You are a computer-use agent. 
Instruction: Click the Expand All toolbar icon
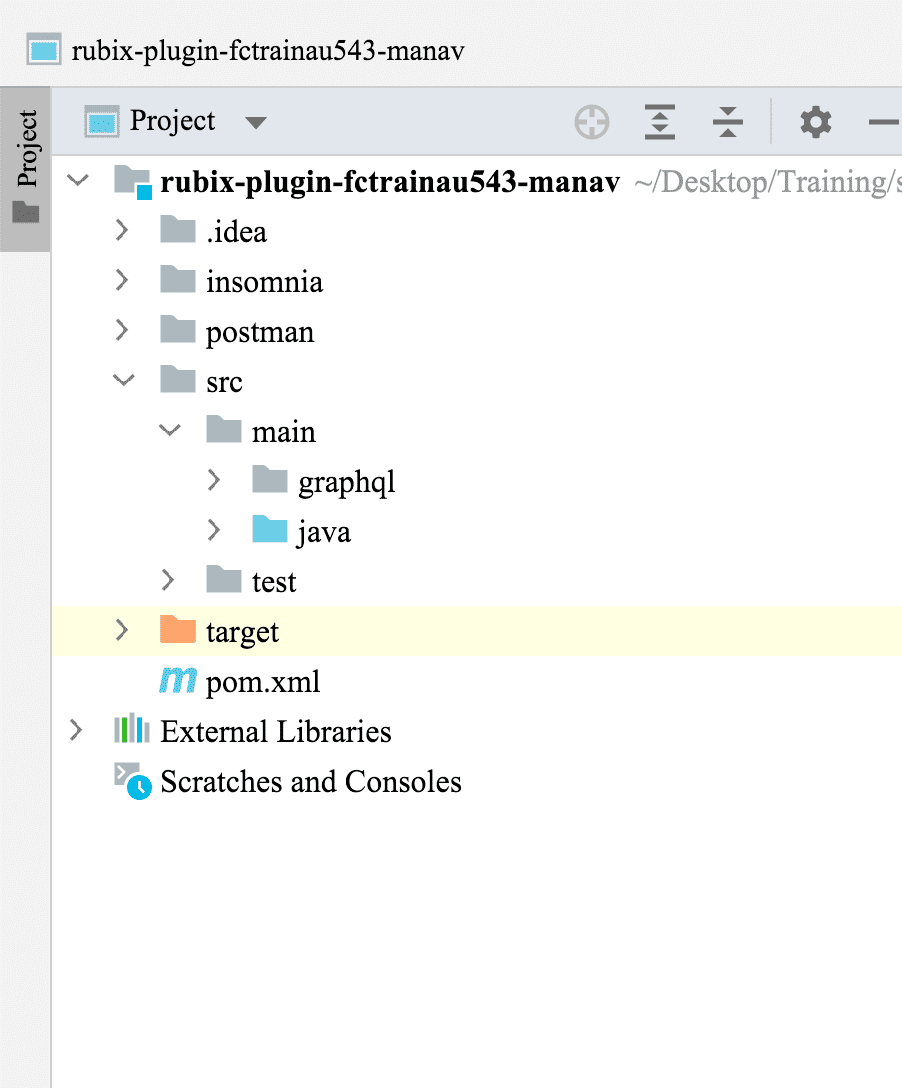point(660,122)
